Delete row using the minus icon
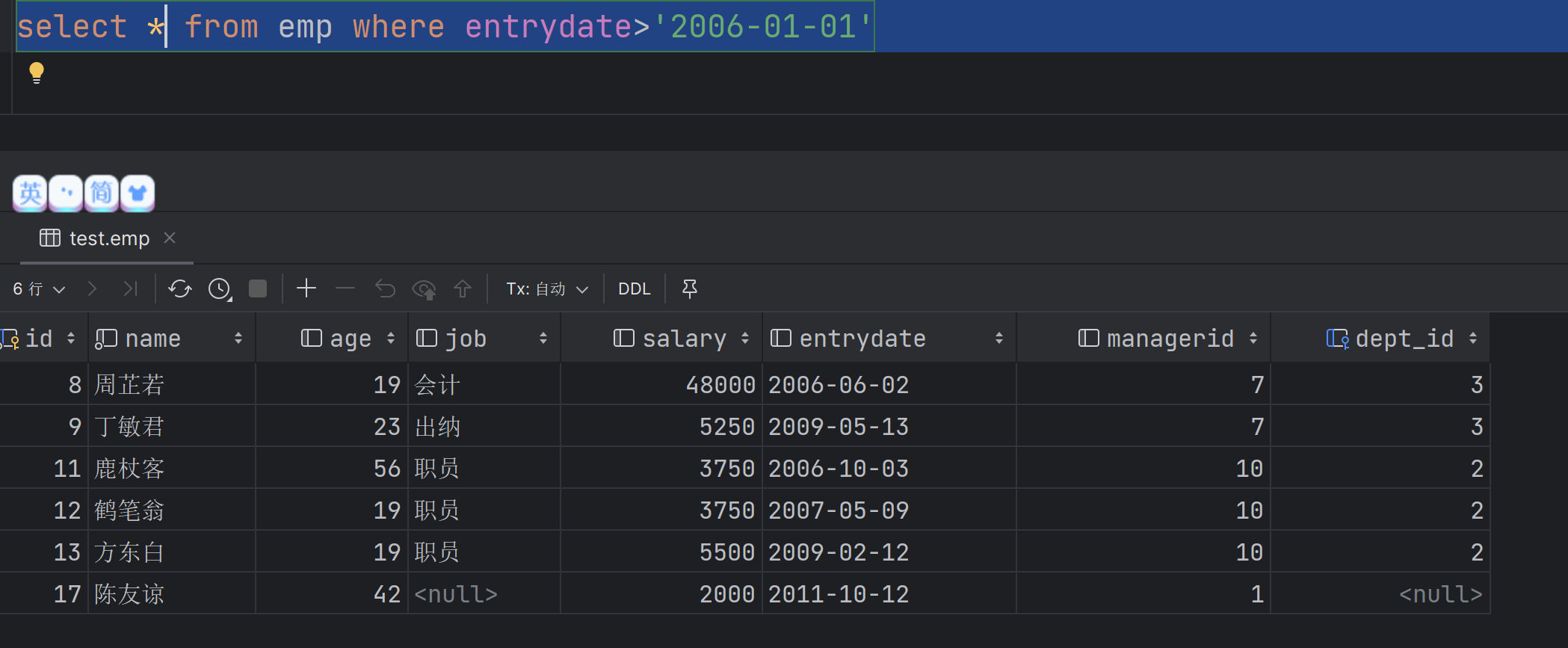The image size is (1568, 648). pos(345,288)
